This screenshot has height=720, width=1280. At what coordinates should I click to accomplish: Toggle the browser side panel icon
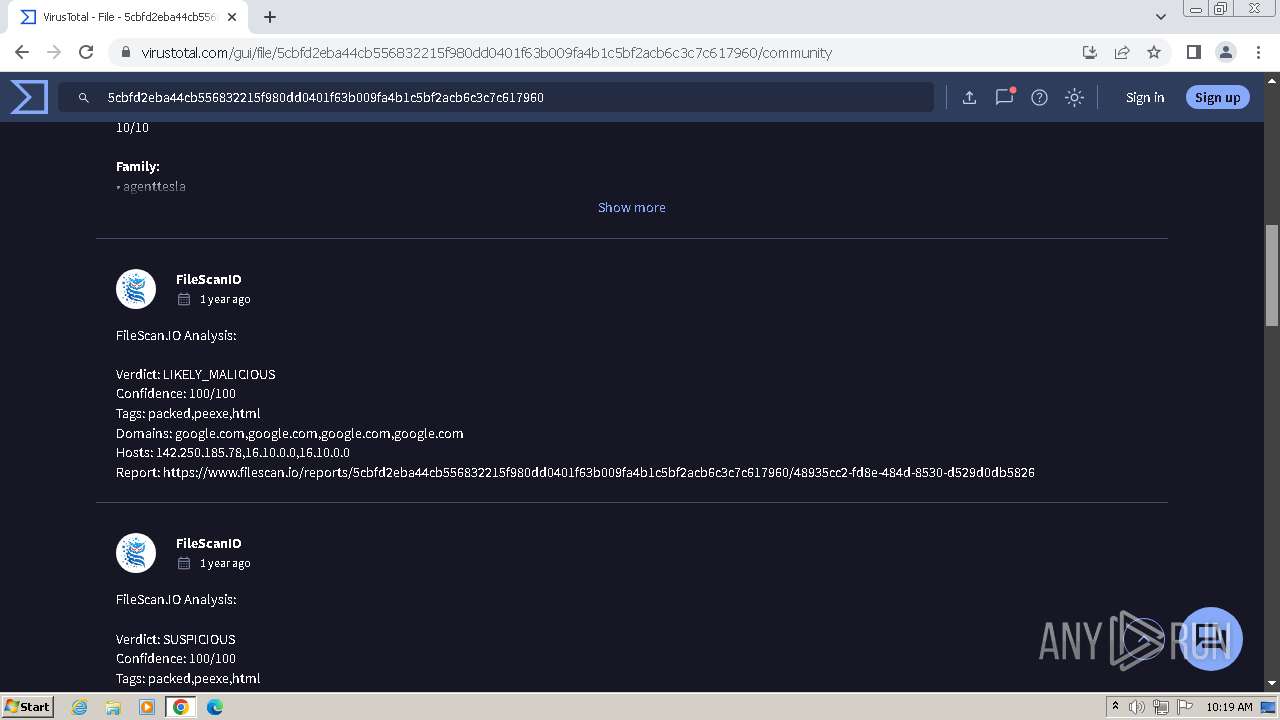tap(1193, 52)
